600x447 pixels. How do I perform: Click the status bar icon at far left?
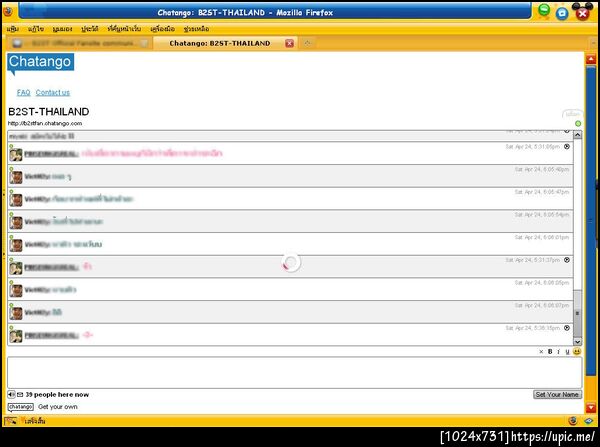[10, 421]
